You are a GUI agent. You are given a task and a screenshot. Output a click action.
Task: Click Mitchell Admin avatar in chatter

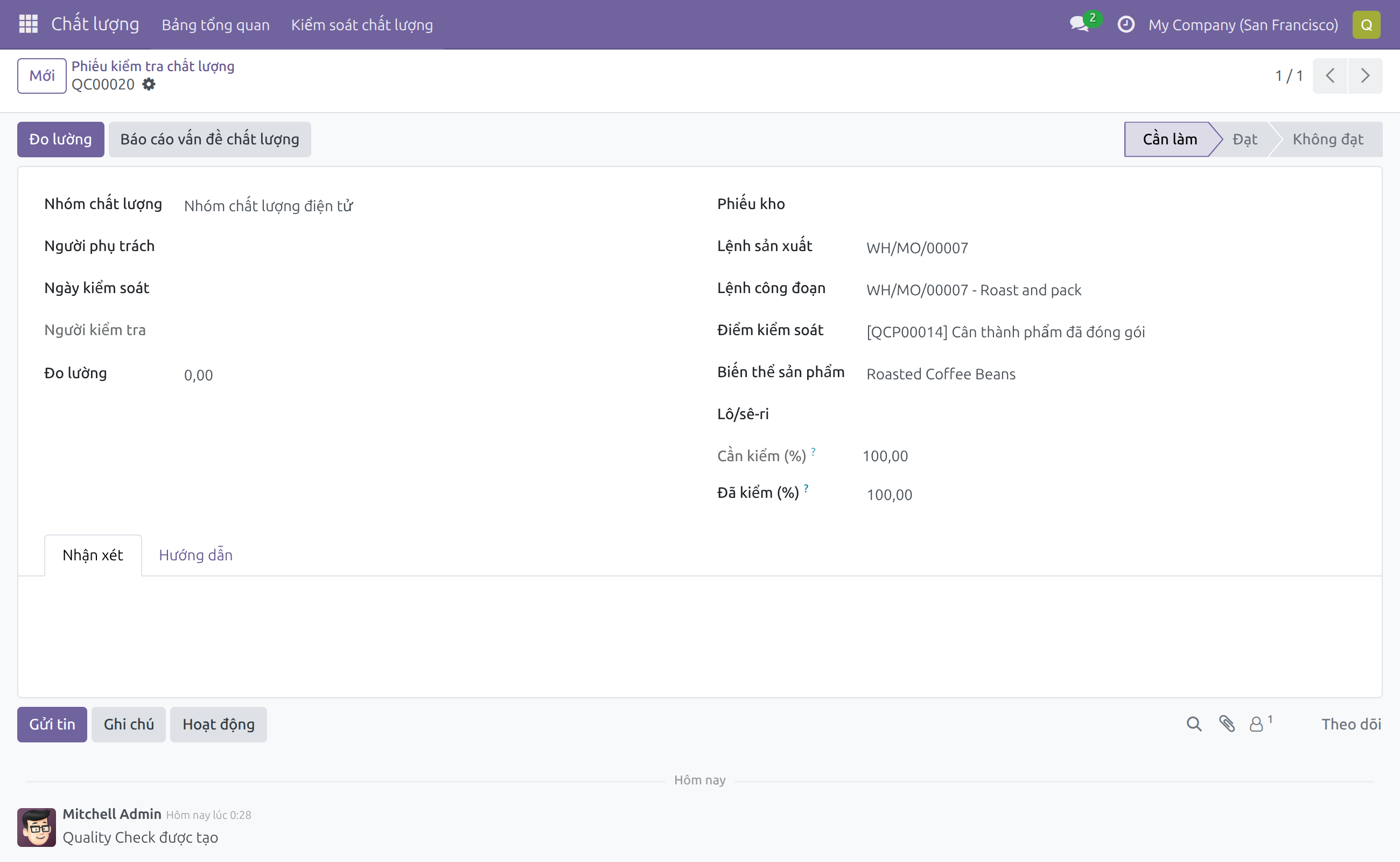37,827
